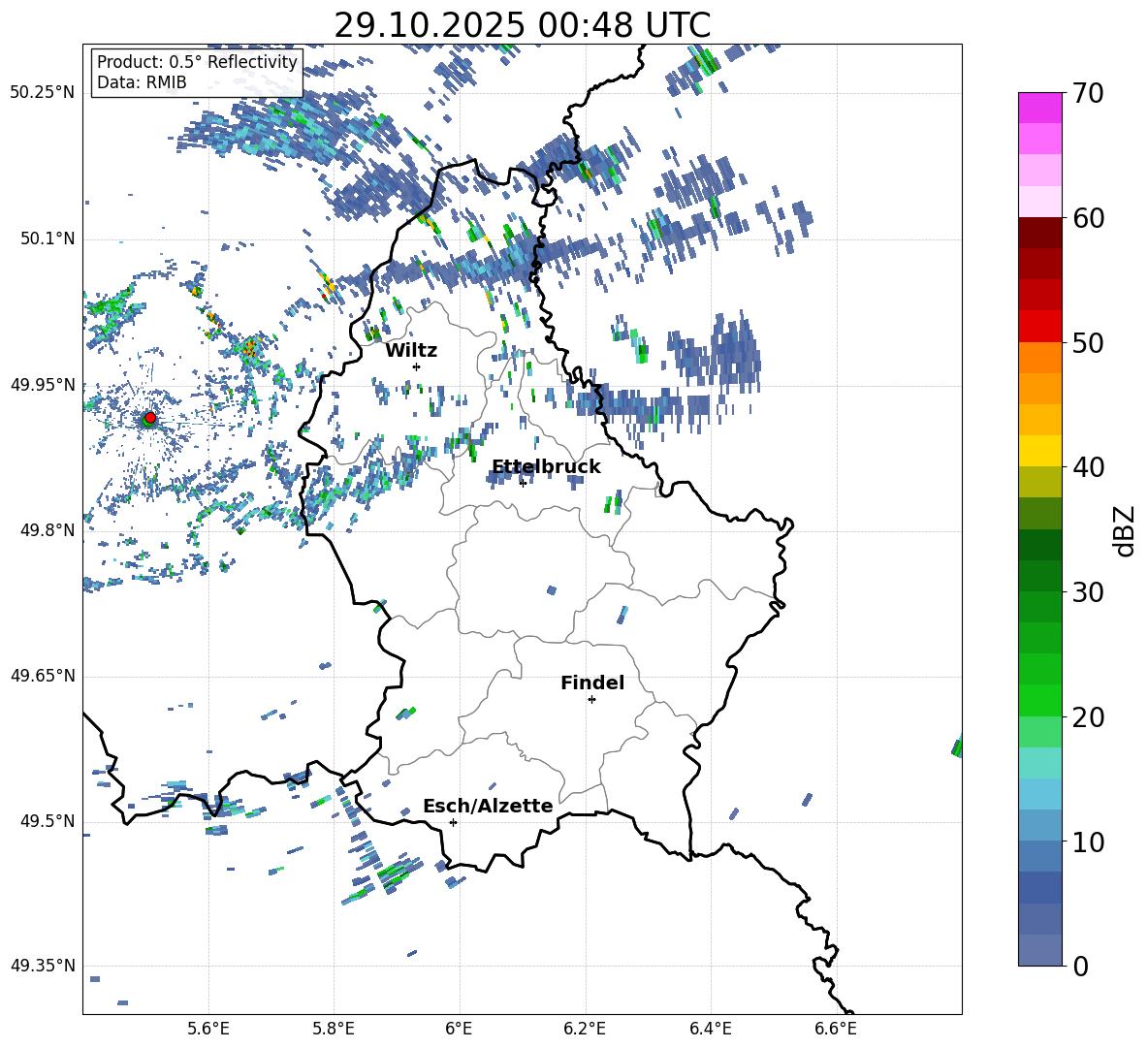Viewport: 1148px width, 1048px height.
Task: Click the 50 colorbar tick label
Action: [x=1088, y=342]
